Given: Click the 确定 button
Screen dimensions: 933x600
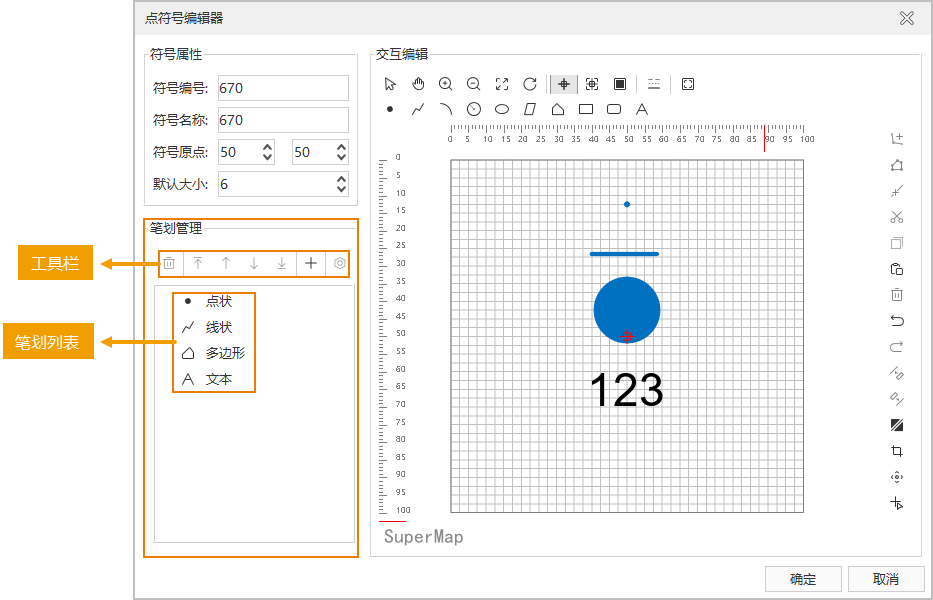Looking at the screenshot, I should click(802, 579).
